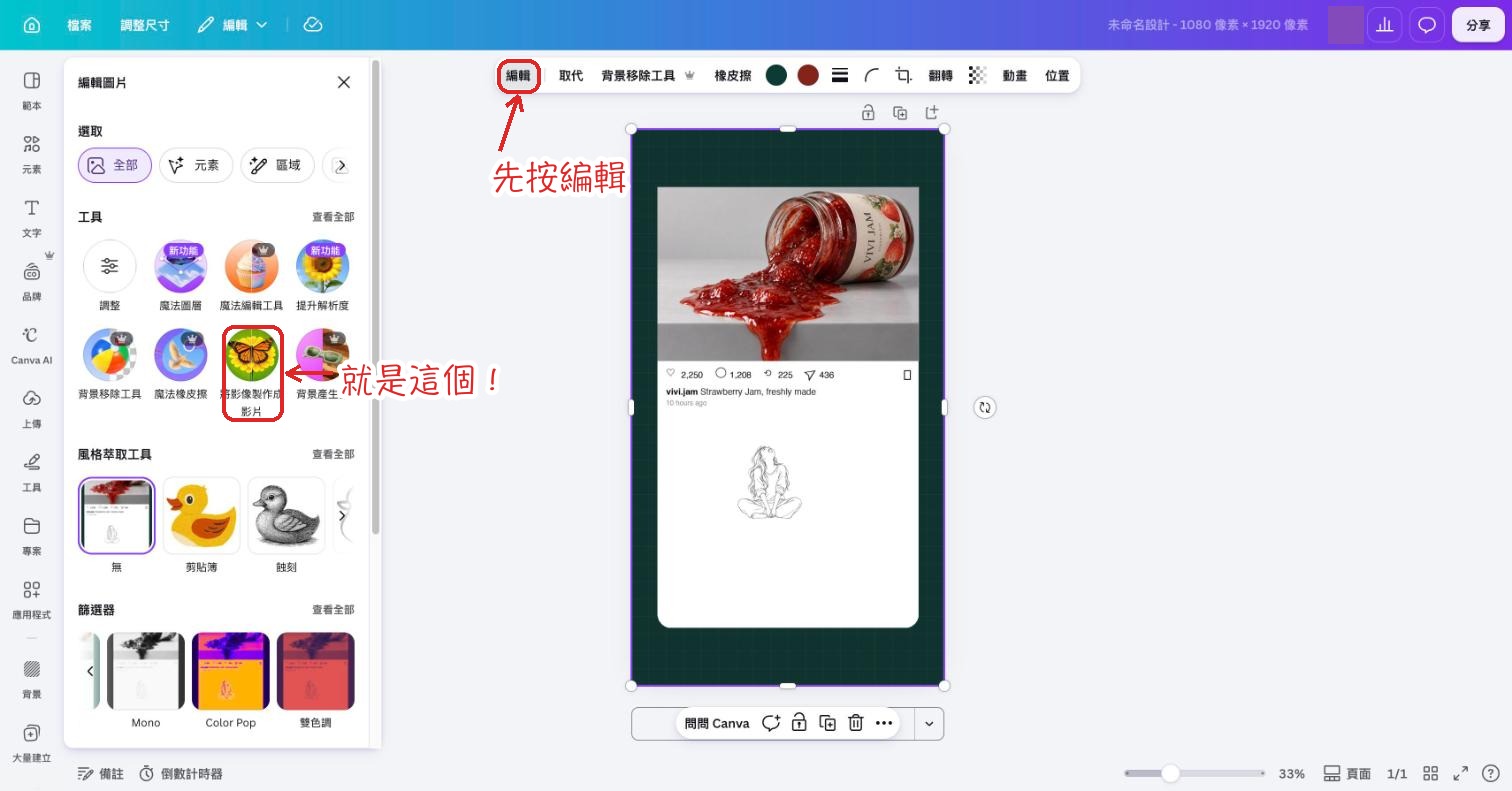Open the comments speech bubble icon
The width and height of the screenshot is (1512, 791).
(x=1427, y=25)
